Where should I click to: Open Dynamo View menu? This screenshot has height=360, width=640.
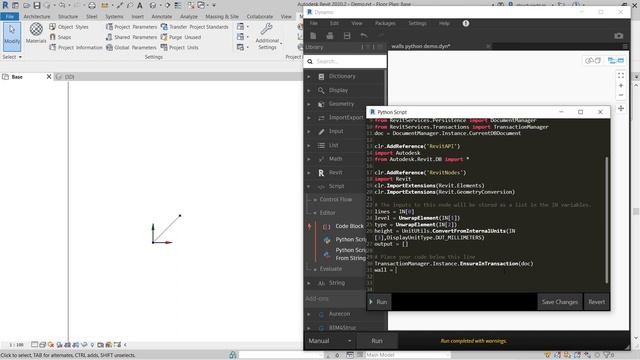[357, 23]
